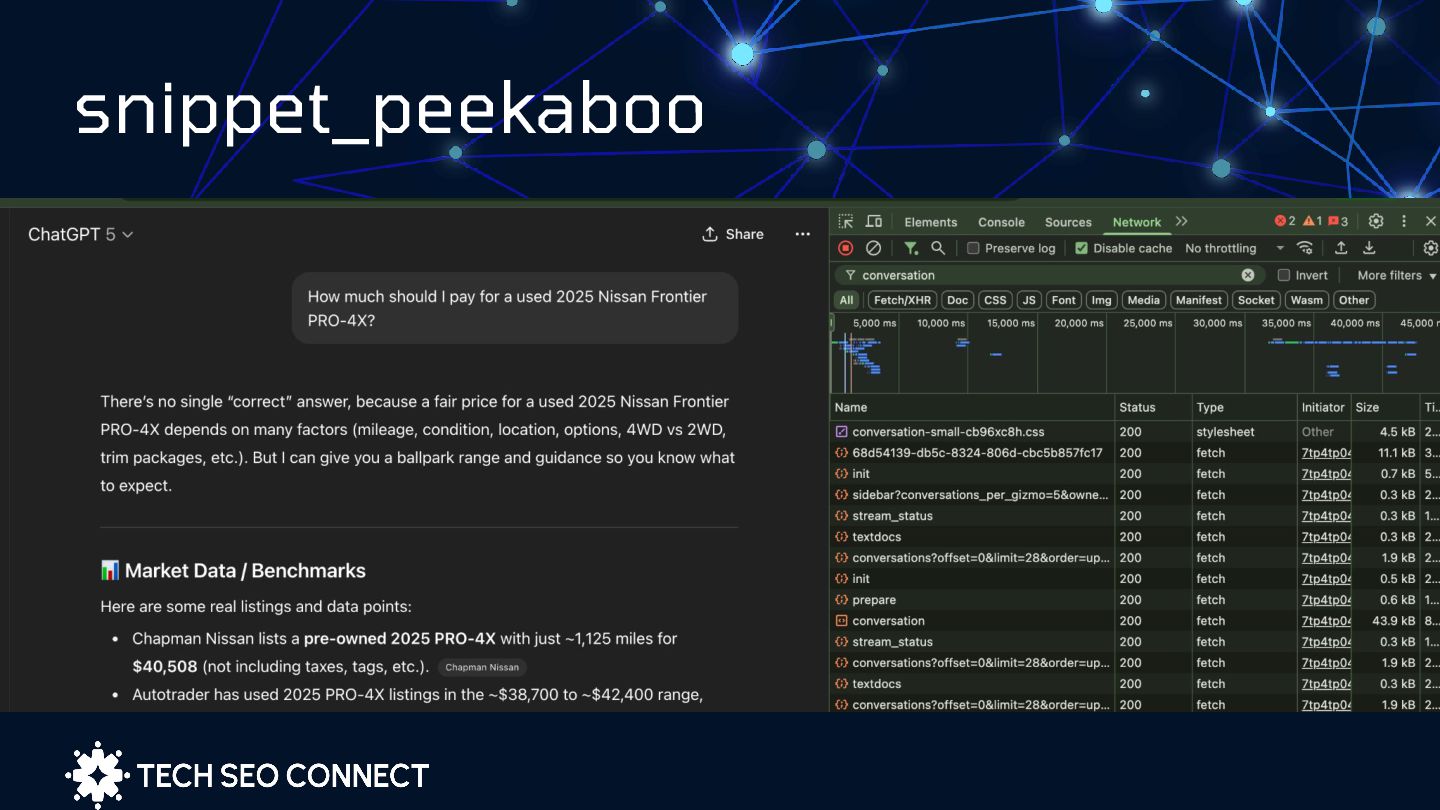Open ChatGPT 5 model selector

coord(80,234)
